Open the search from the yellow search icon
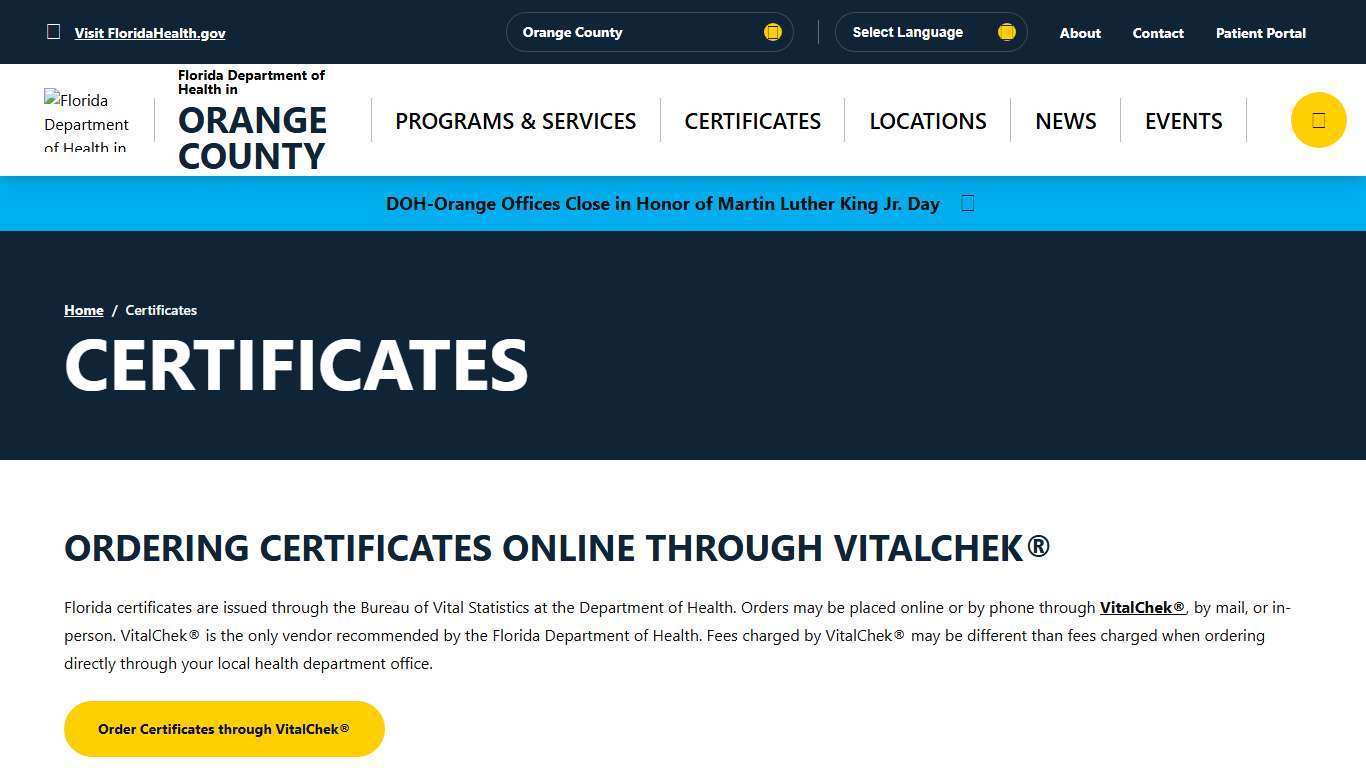The image size is (1366, 768). coord(1318,120)
